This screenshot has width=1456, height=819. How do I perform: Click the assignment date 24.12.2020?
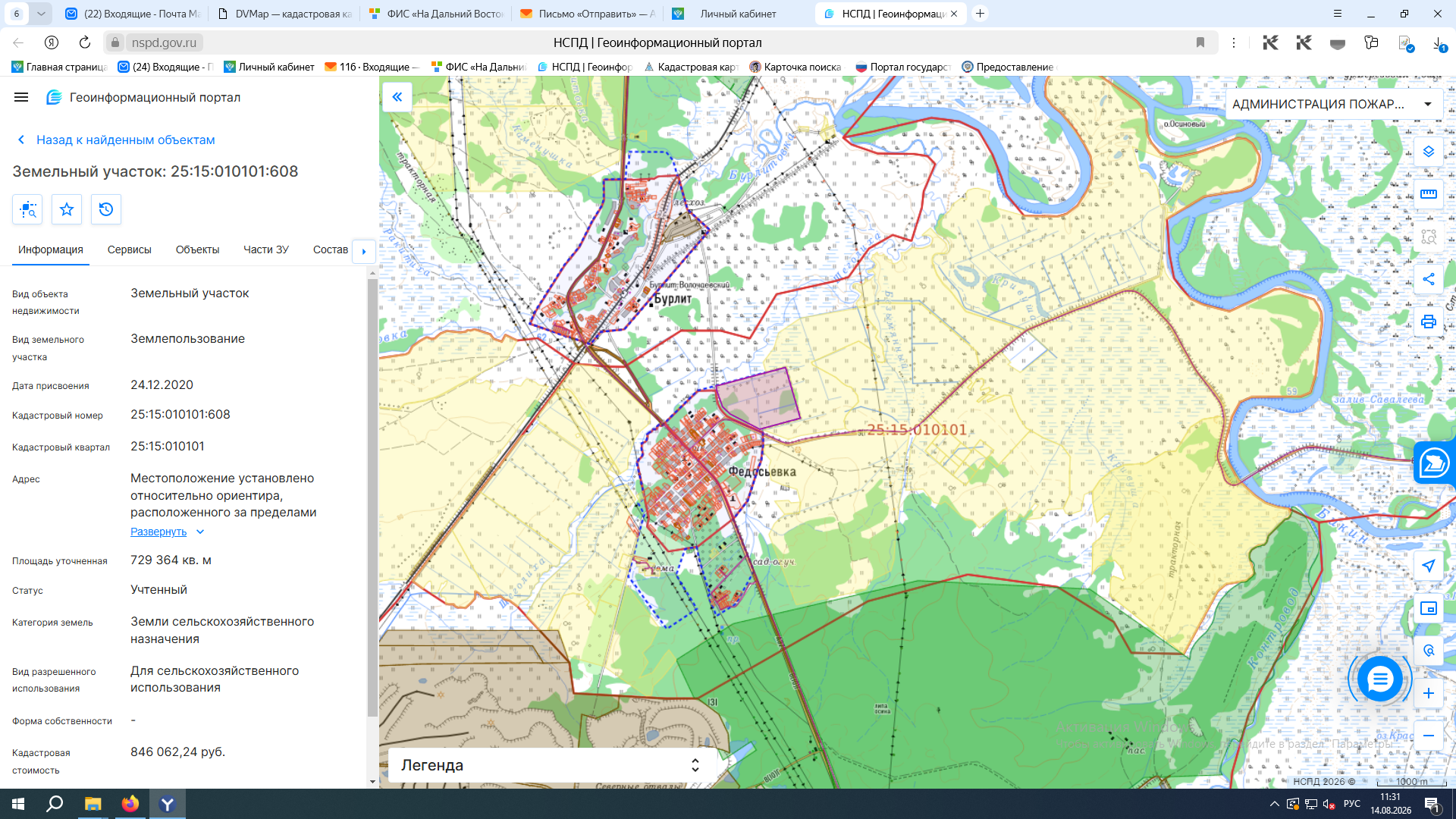162,385
